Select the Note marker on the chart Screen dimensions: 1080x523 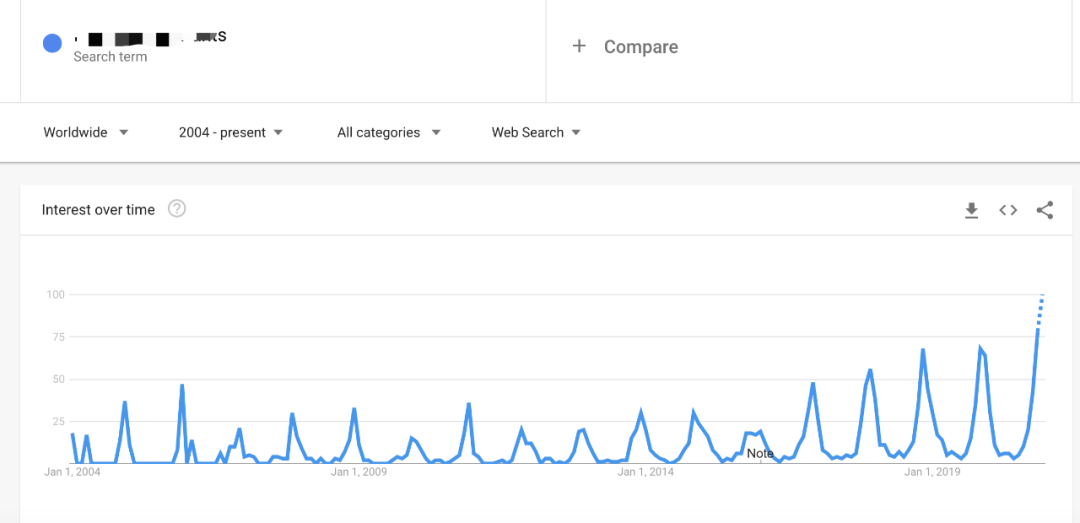760,453
